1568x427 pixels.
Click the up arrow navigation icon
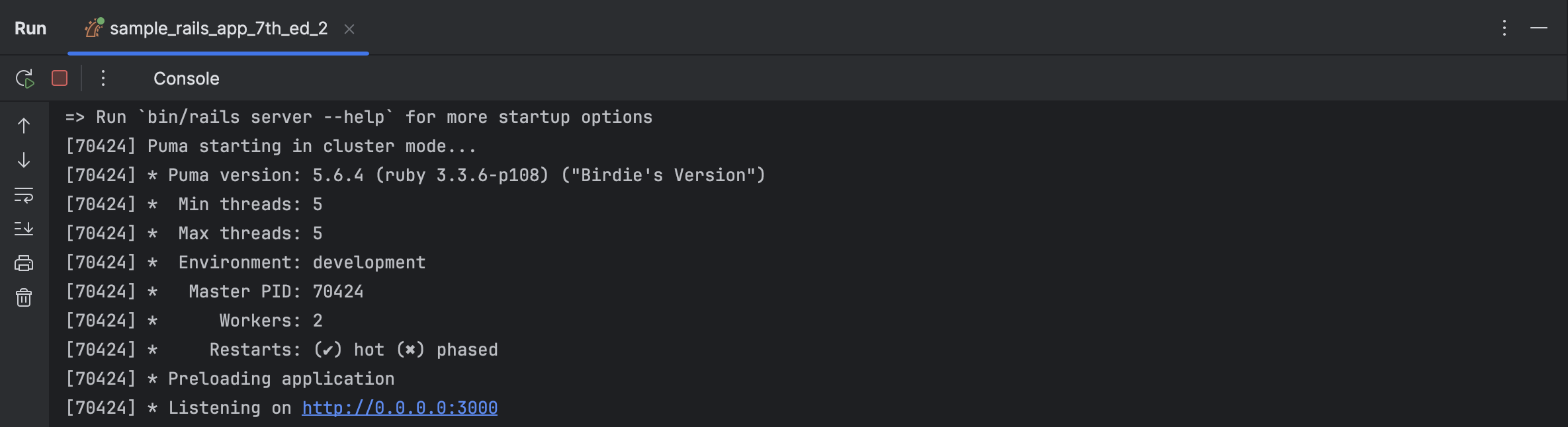pyautogui.click(x=23, y=124)
